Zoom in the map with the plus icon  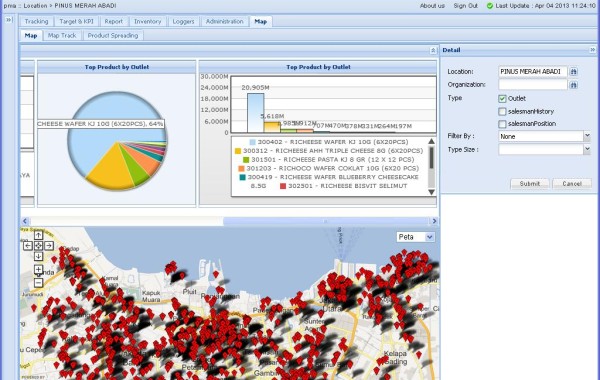coord(38,269)
